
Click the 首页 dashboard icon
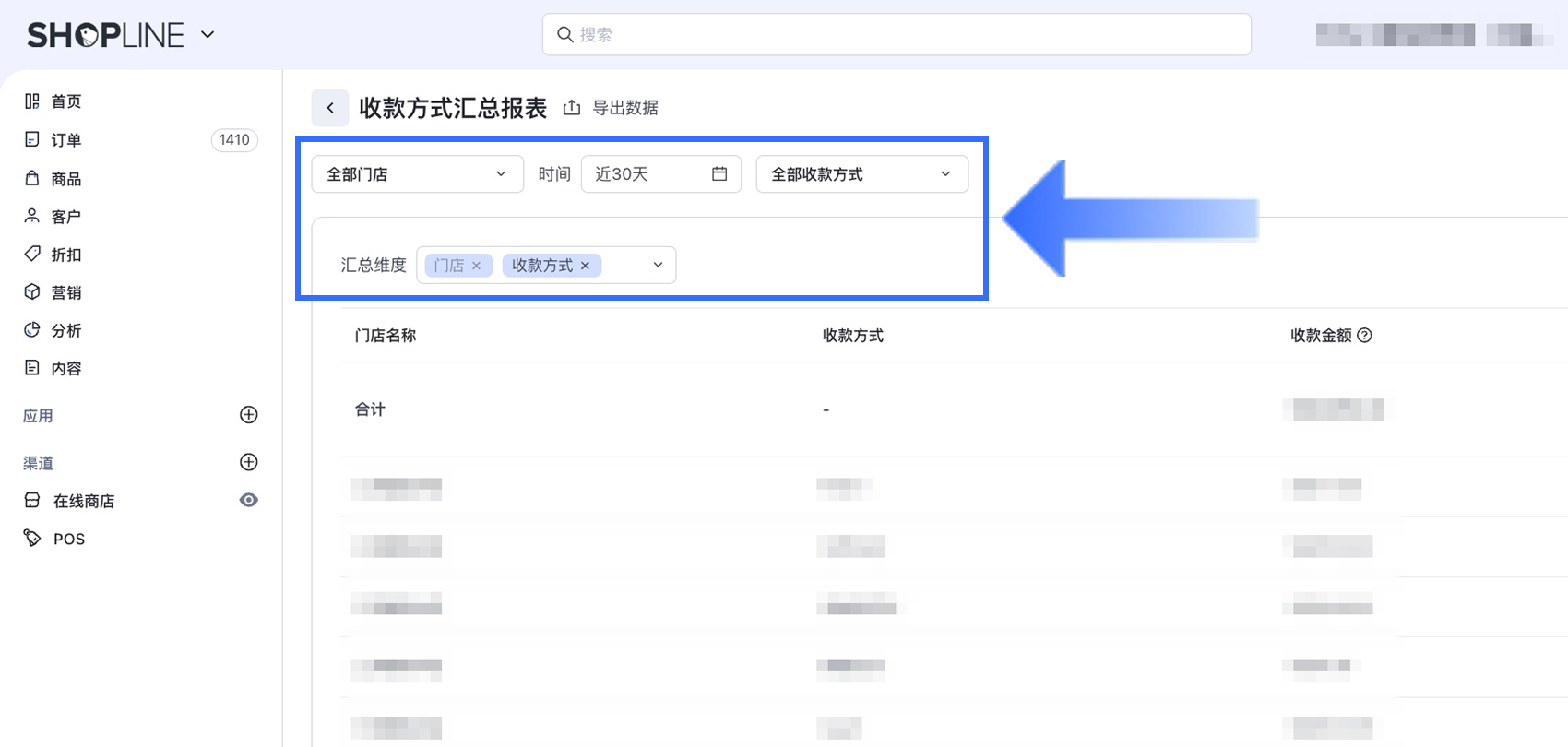pyautogui.click(x=32, y=101)
